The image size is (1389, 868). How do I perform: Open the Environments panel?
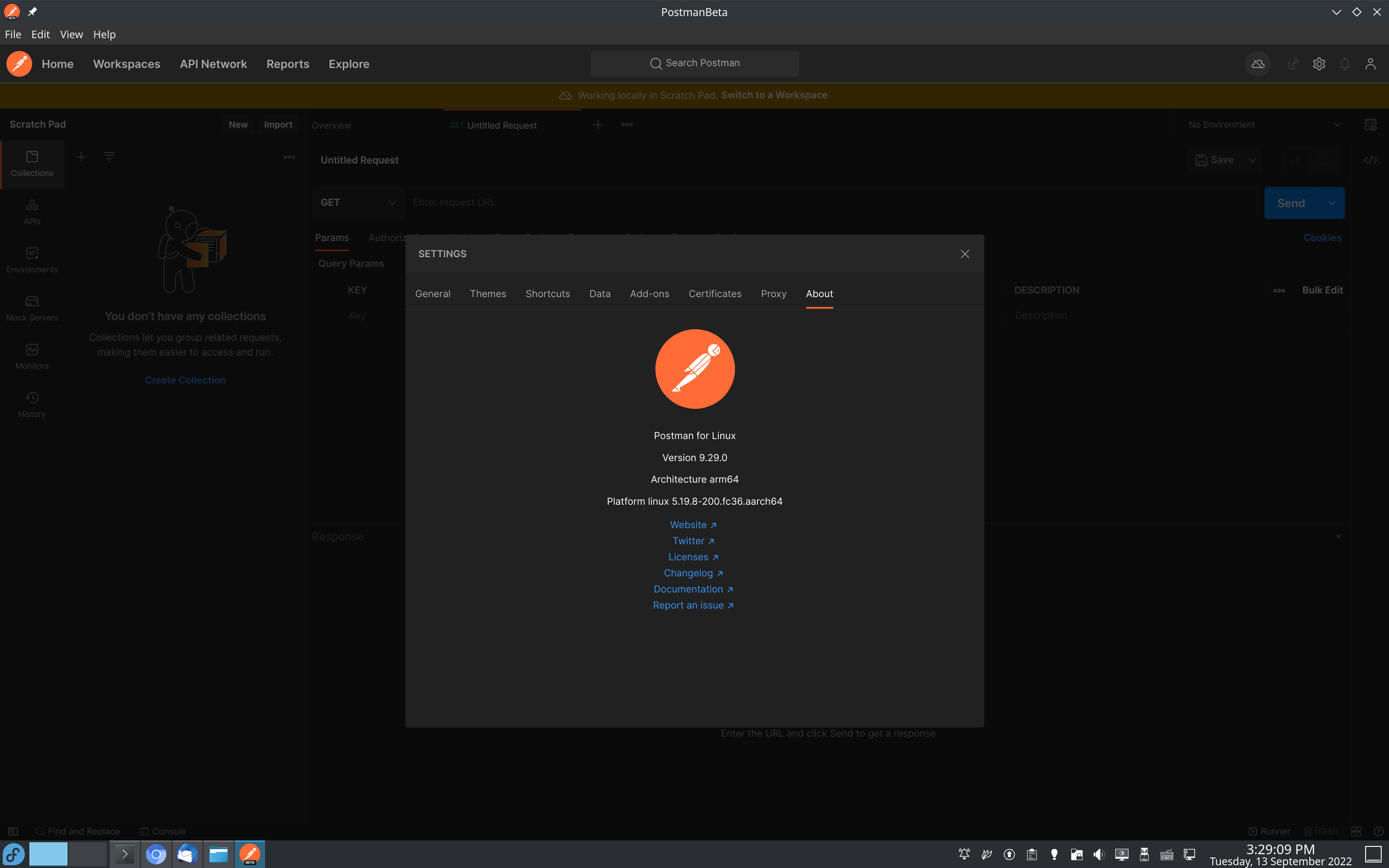click(x=32, y=259)
